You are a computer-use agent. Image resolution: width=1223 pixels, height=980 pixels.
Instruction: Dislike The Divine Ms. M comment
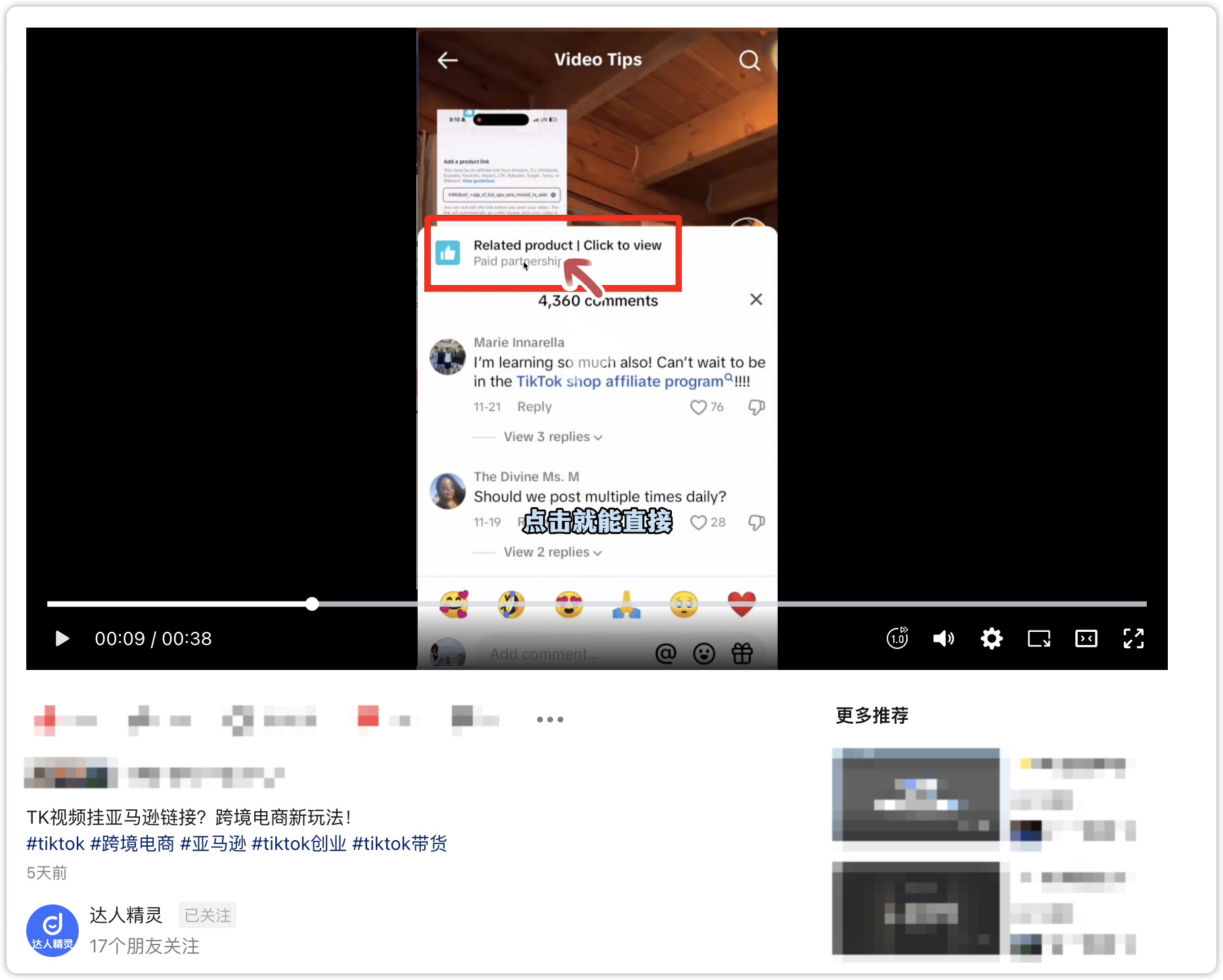pos(757,522)
